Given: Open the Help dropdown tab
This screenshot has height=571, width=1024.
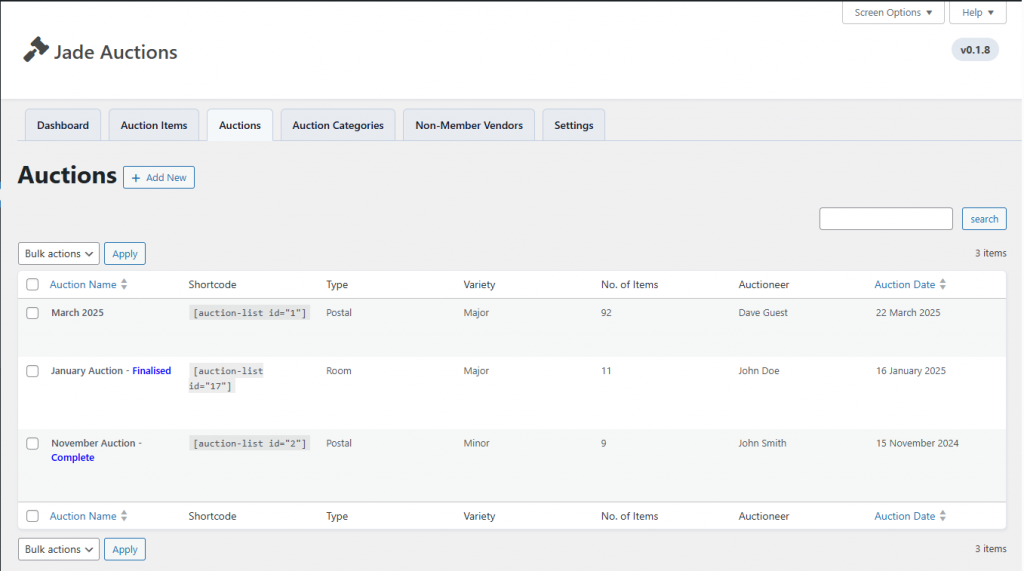Looking at the screenshot, I should coord(977,13).
